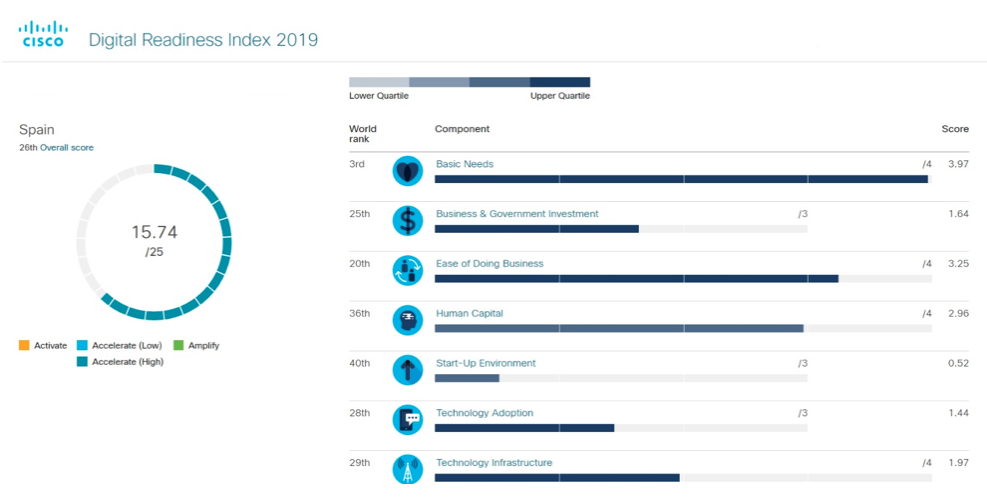This screenshot has height=498, width=987.
Task: Open the Human Capital component link
Action: coord(470,313)
